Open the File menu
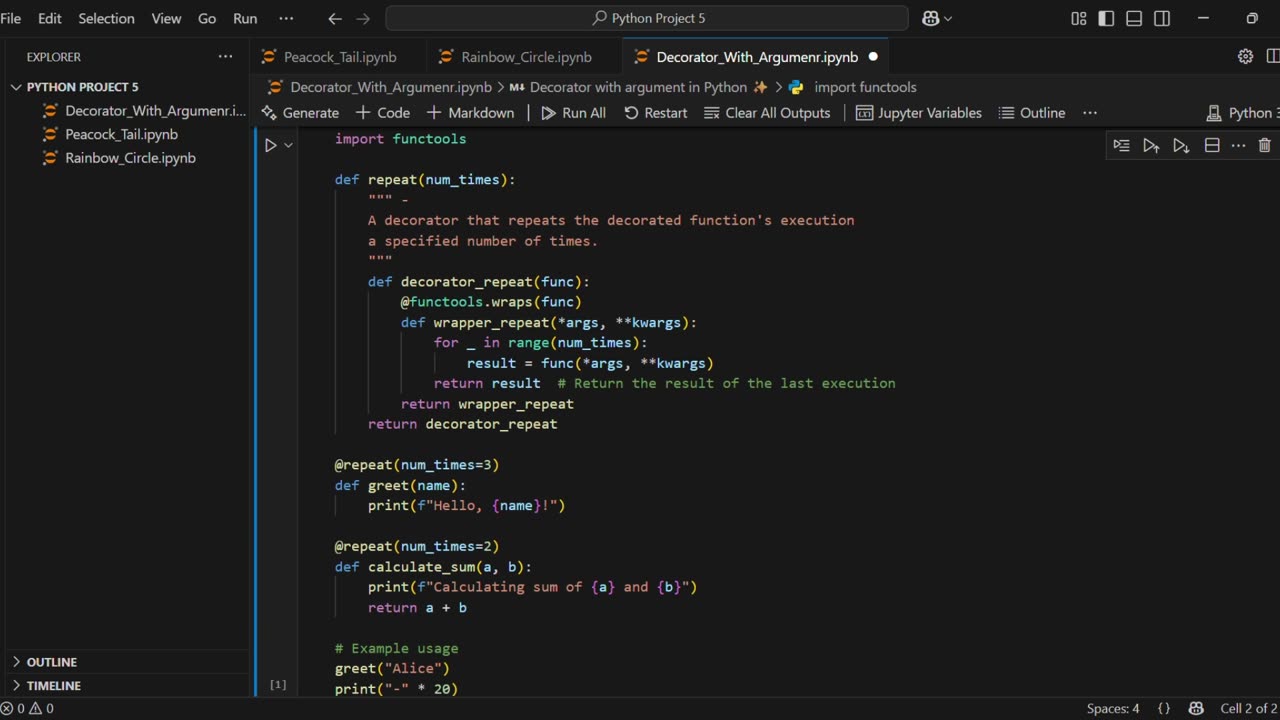This screenshot has height=720, width=1280. point(11,18)
